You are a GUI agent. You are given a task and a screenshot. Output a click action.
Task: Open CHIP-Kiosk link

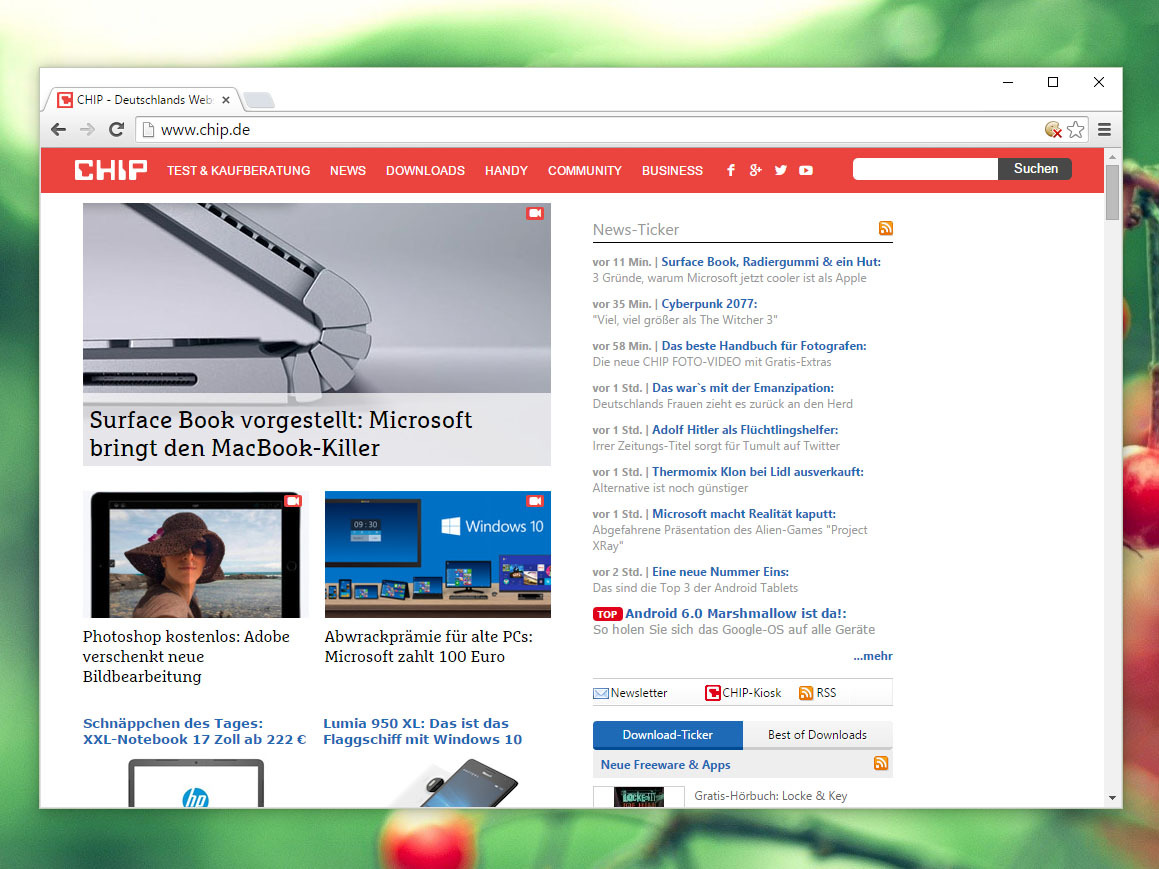[743, 693]
